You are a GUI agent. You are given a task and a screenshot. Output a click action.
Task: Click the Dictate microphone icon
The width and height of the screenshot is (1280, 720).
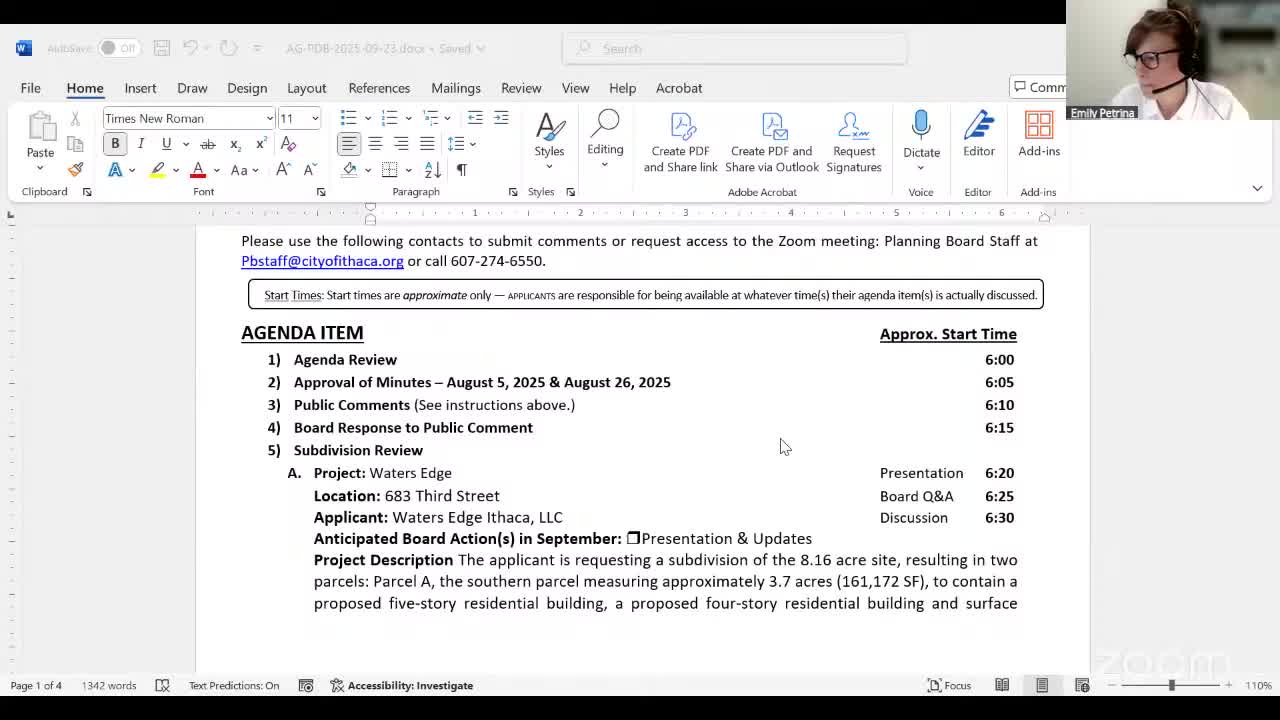pyautogui.click(x=921, y=127)
